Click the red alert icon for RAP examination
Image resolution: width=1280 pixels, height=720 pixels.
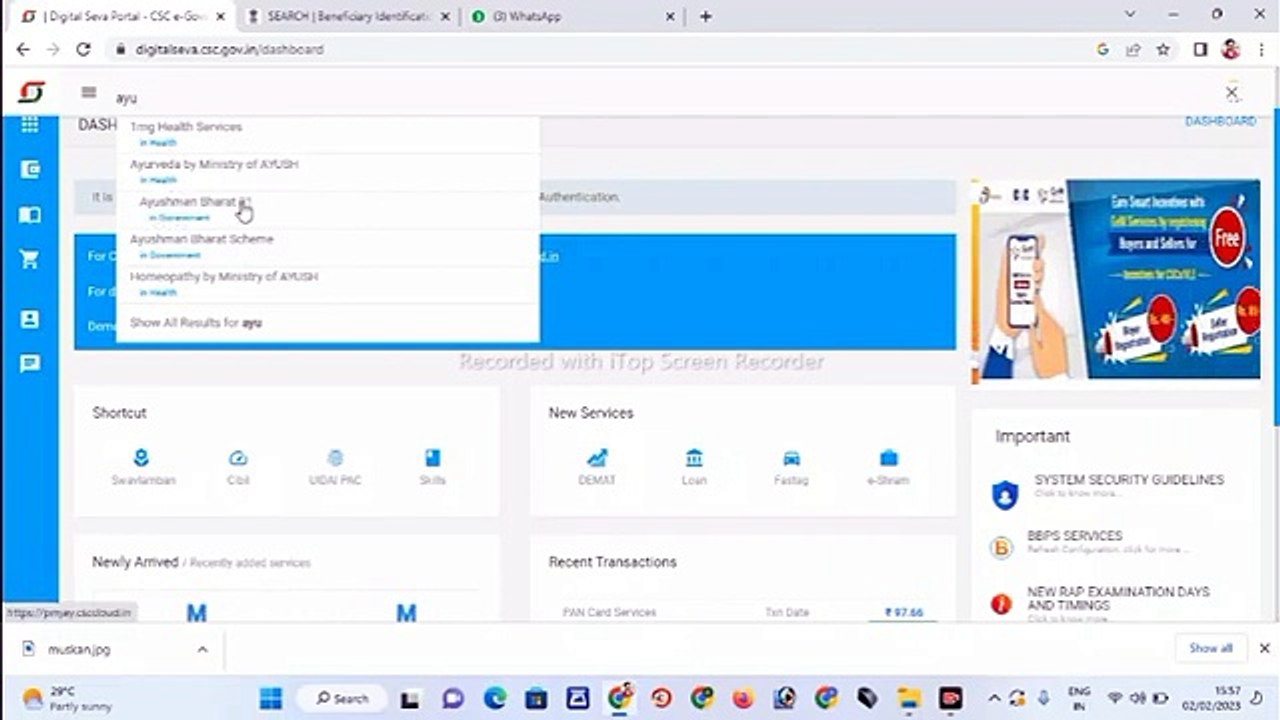click(1001, 604)
